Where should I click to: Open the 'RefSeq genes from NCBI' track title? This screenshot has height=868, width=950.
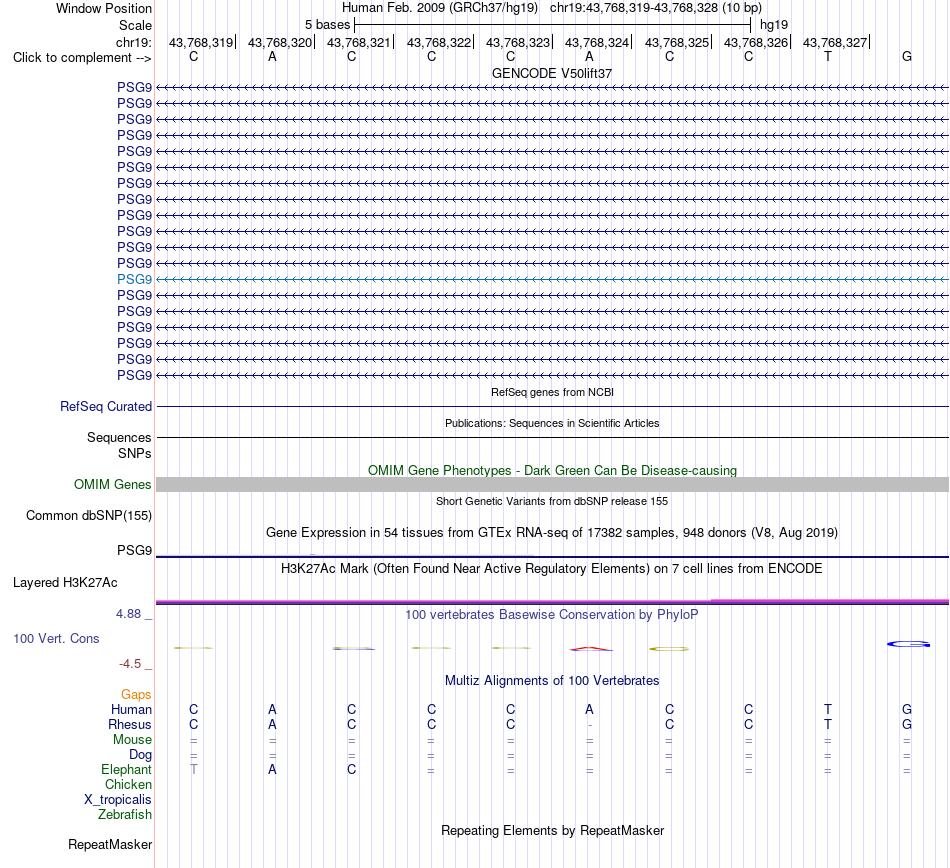pos(552,393)
